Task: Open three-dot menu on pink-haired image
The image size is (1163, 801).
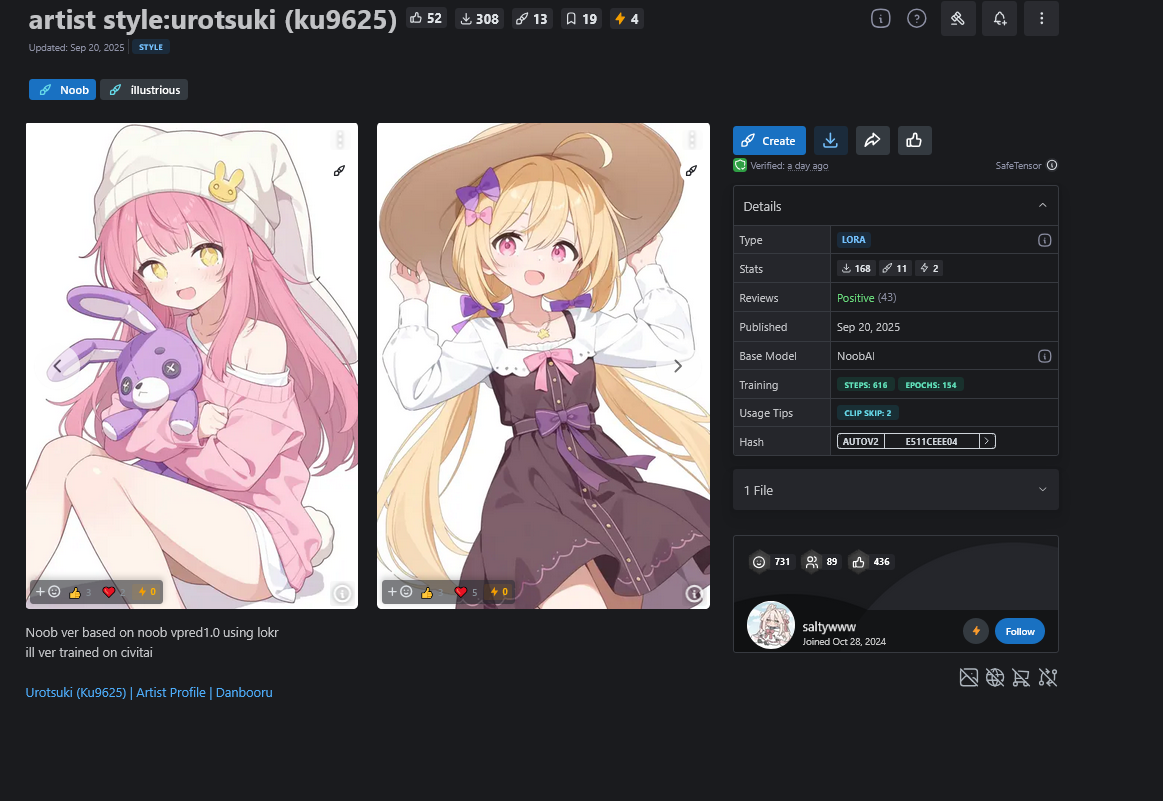Action: coord(340,139)
